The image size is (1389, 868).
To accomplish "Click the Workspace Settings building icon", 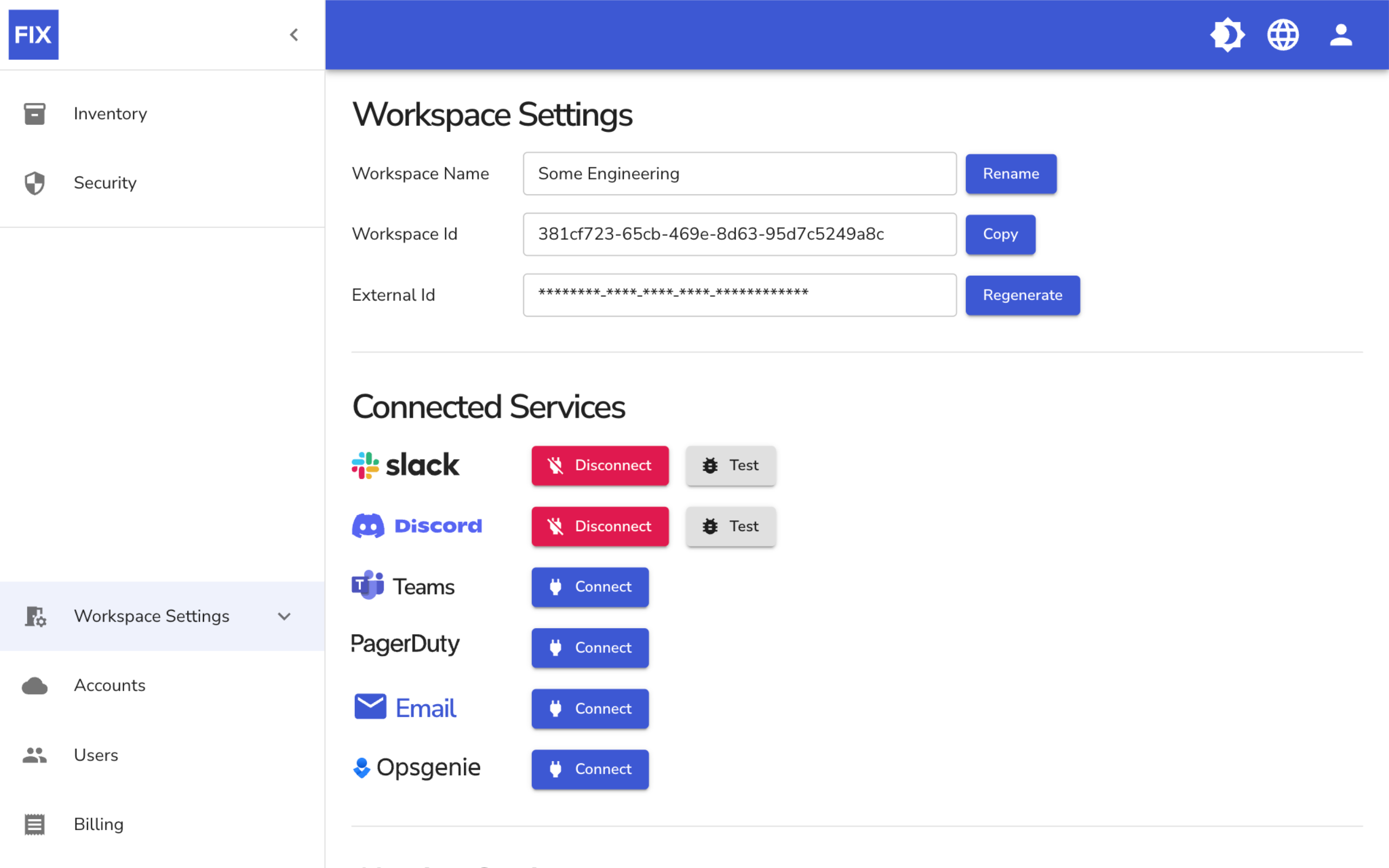I will (36, 616).
